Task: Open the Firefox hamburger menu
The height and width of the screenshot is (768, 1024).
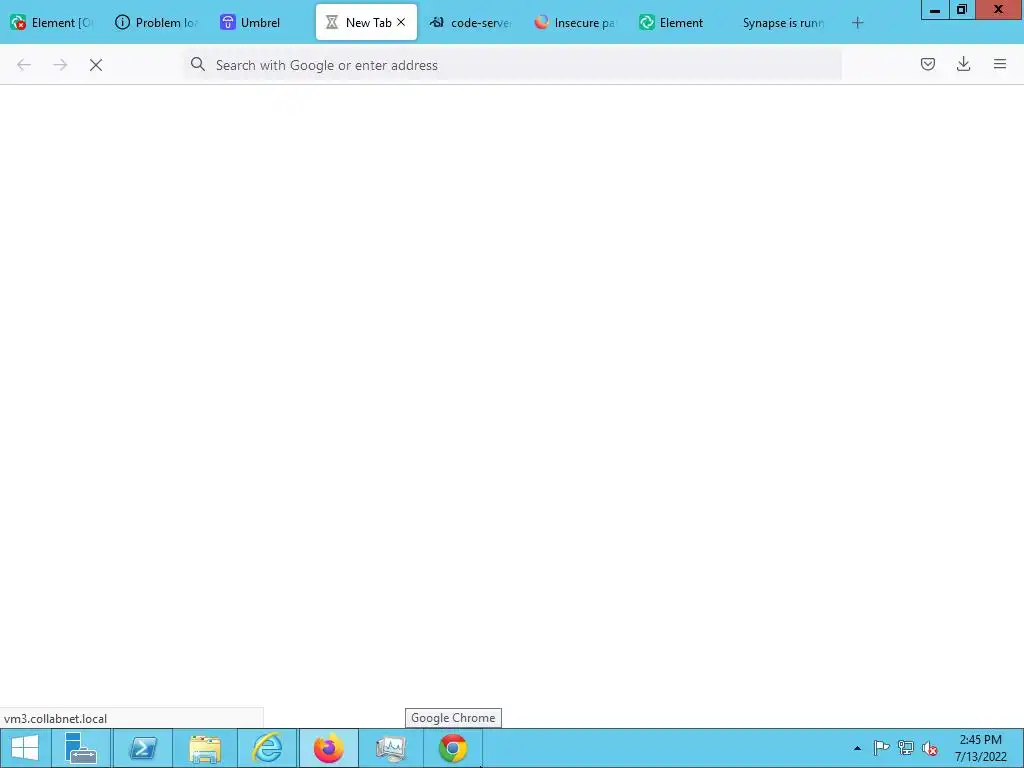Action: [x=999, y=64]
